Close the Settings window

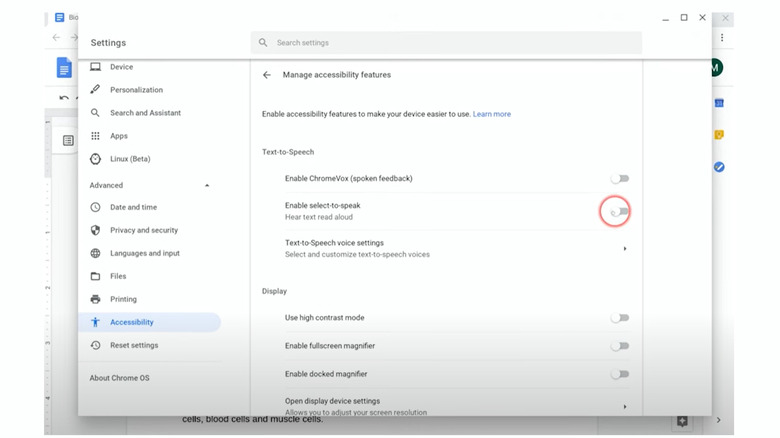click(x=702, y=17)
